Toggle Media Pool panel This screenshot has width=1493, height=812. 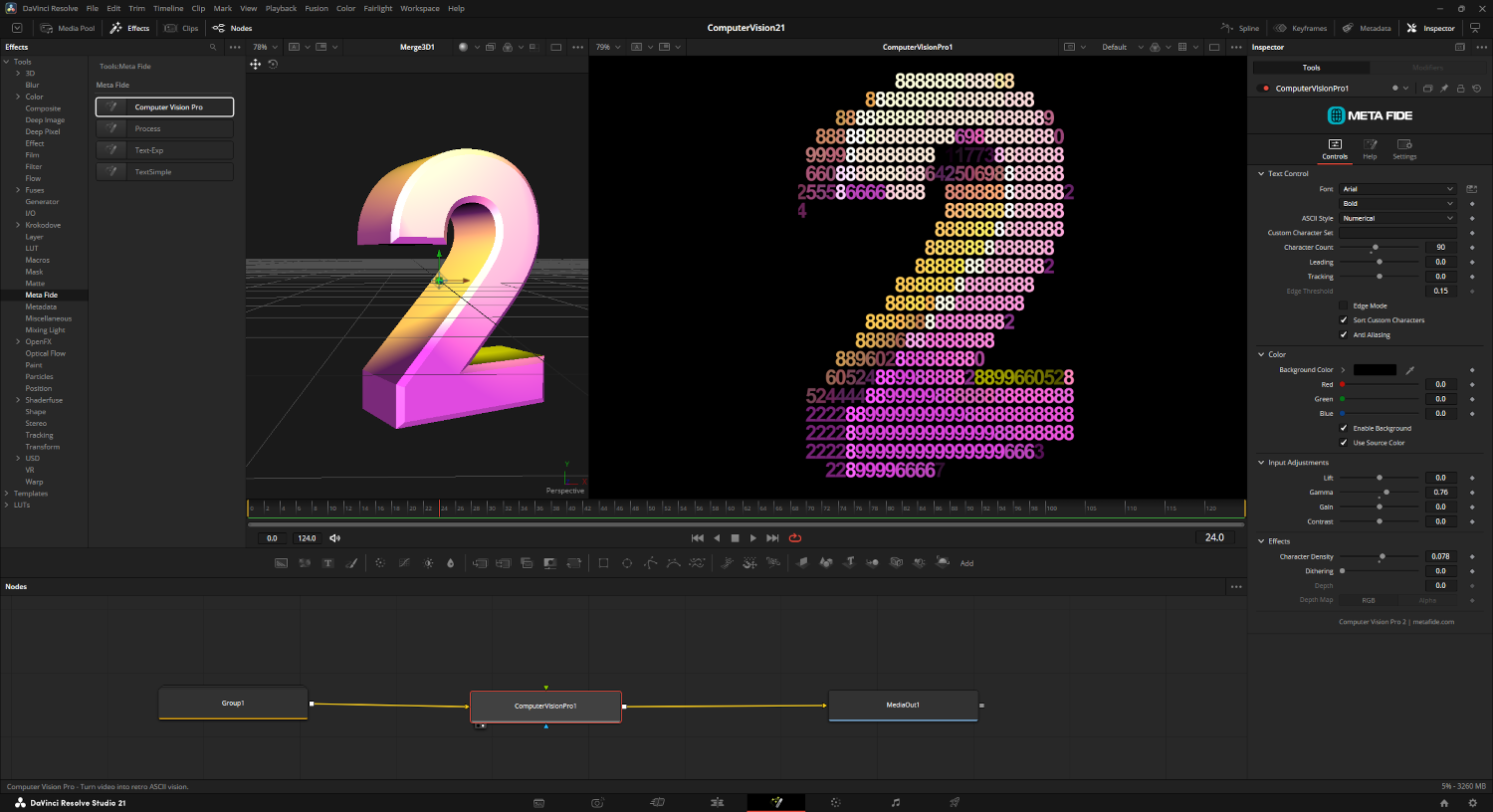(68, 28)
